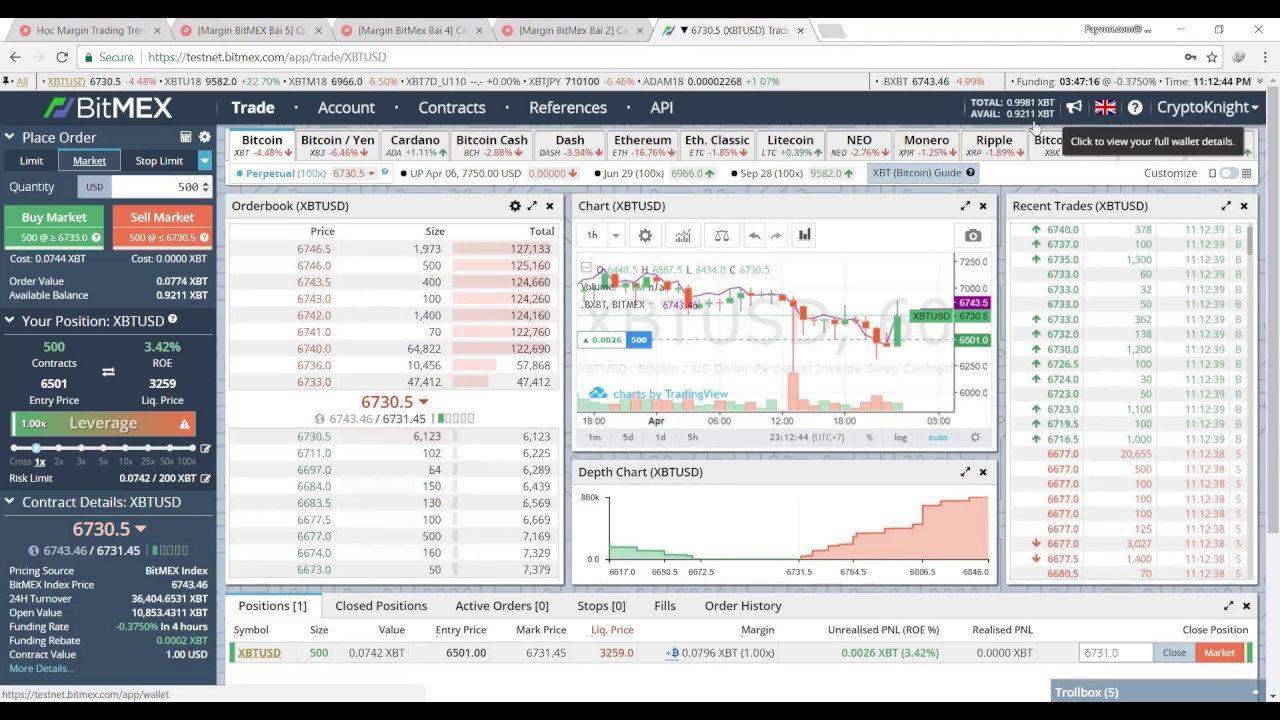Expand the Orderbook panel to fullscreen
The width and height of the screenshot is (1280, 720).
(532, 206)
